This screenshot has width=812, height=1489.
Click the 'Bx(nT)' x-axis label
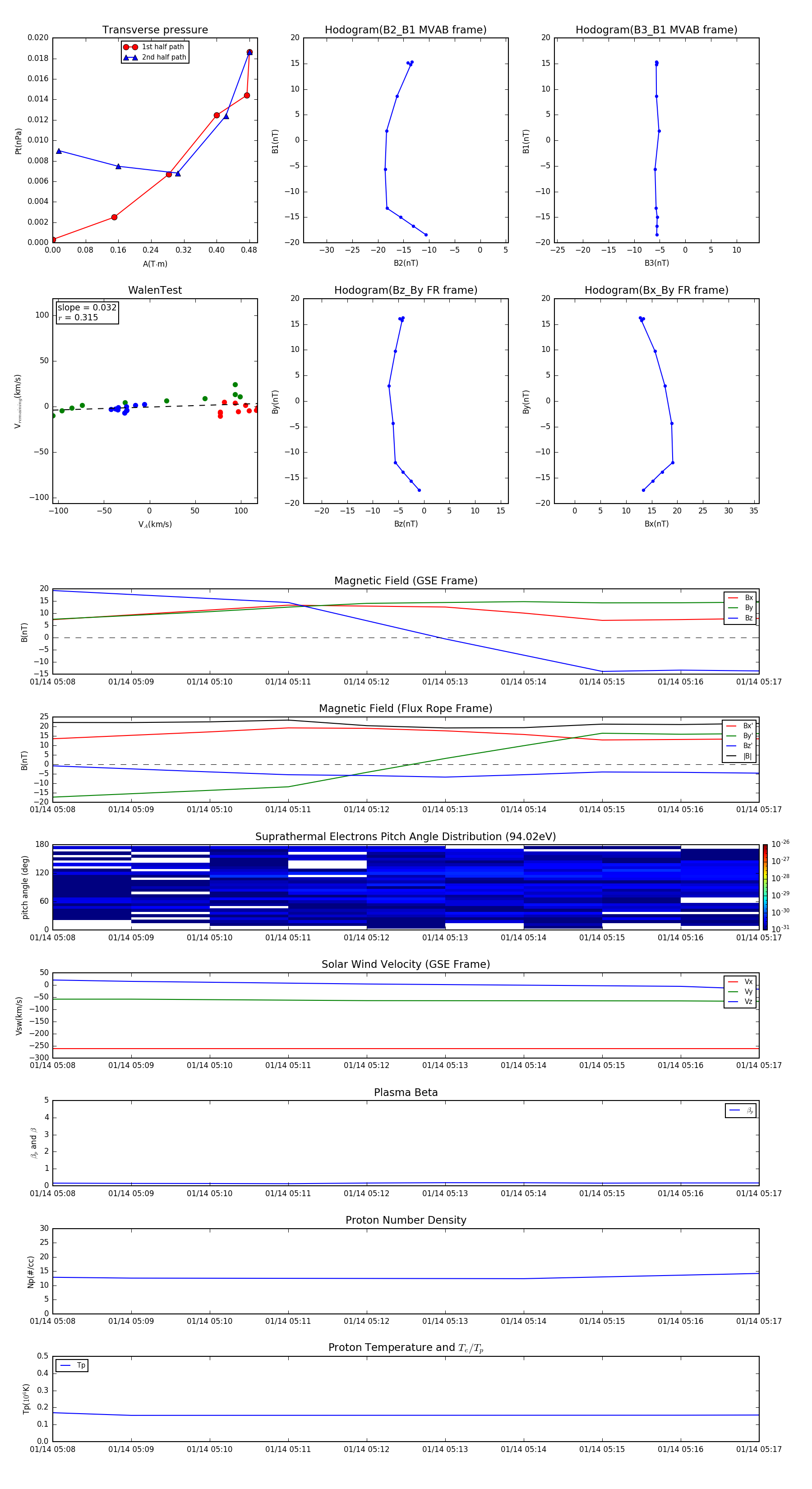pyautogui.click(x=656, y=524)
